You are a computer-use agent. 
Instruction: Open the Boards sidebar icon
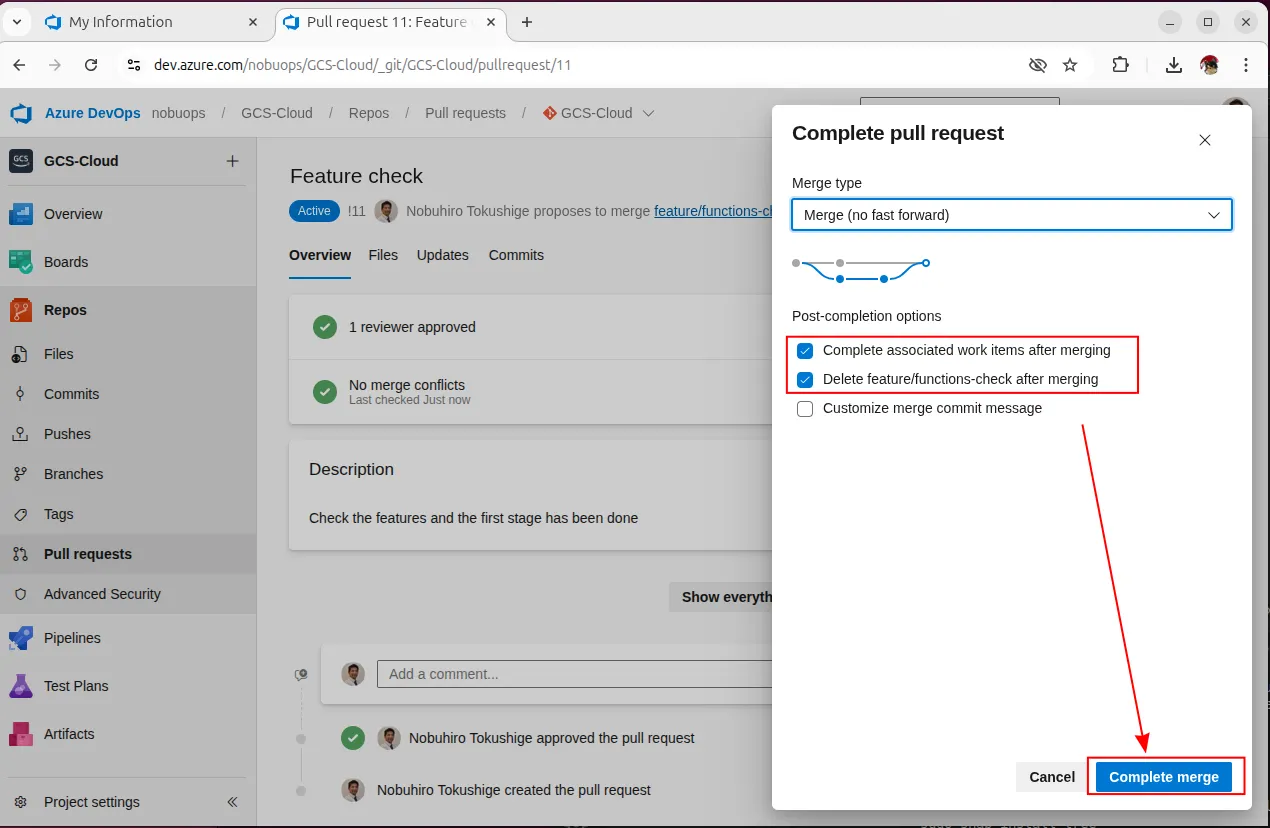tap(21, 262)
